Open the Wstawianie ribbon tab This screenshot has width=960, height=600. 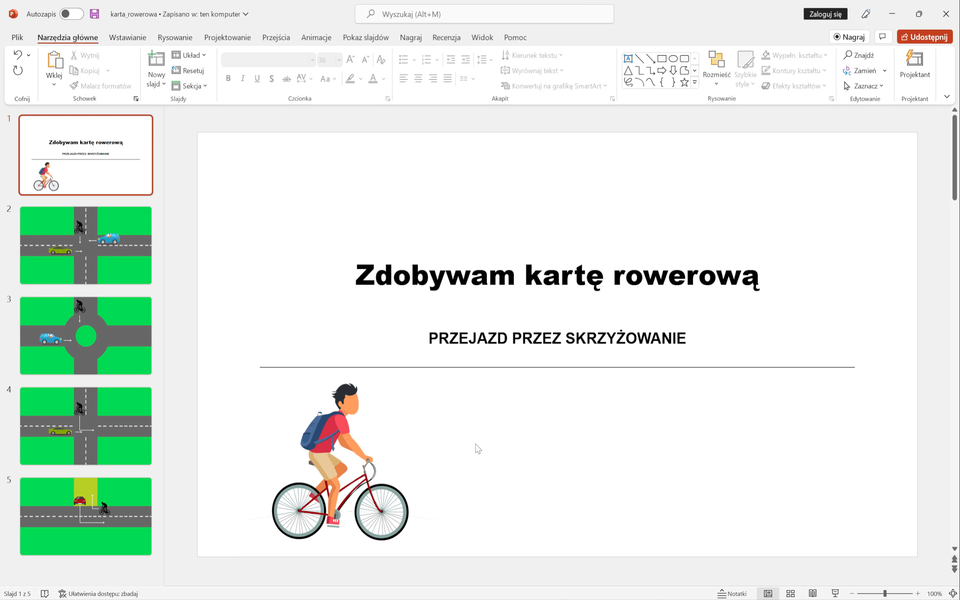(127, 37)
